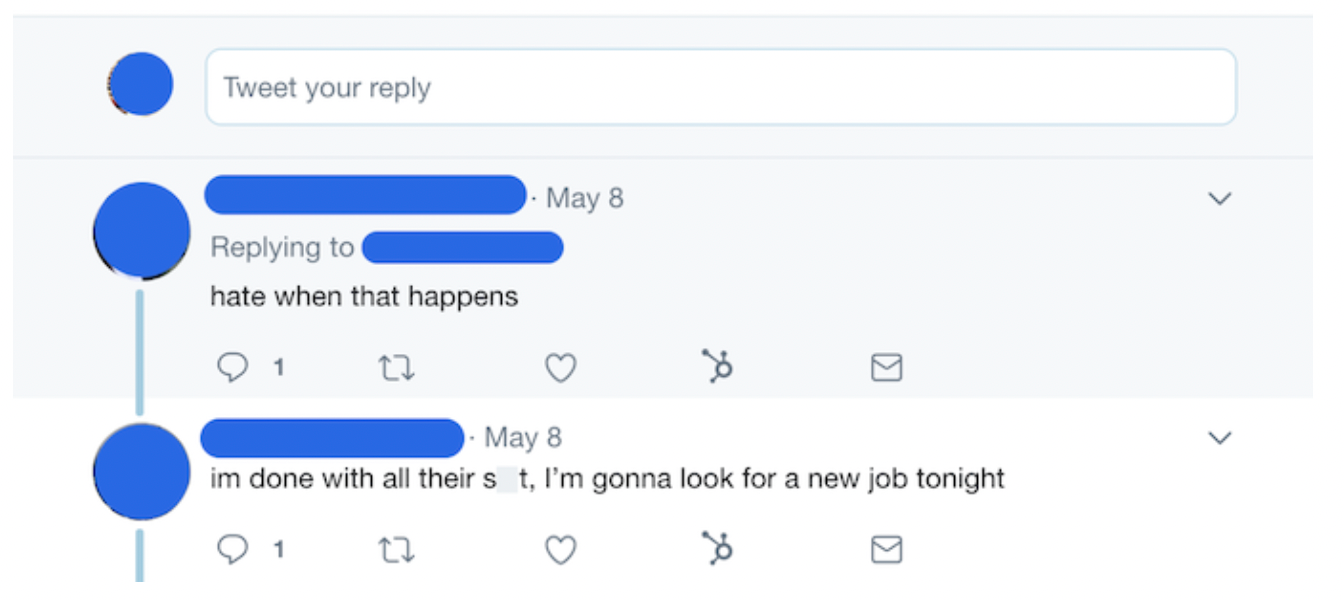Click the "Replying to" mention link
1344x600 pixels.
click(463, 247)
